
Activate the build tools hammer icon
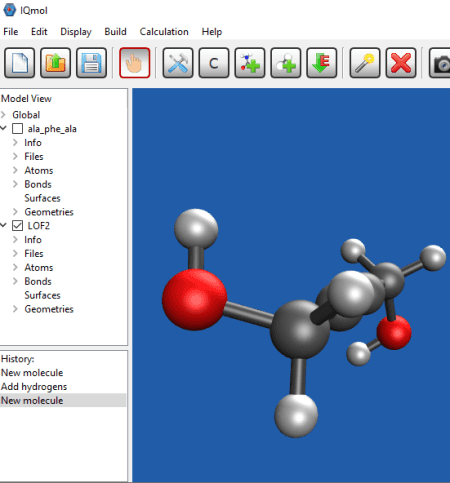pos(178,63)
